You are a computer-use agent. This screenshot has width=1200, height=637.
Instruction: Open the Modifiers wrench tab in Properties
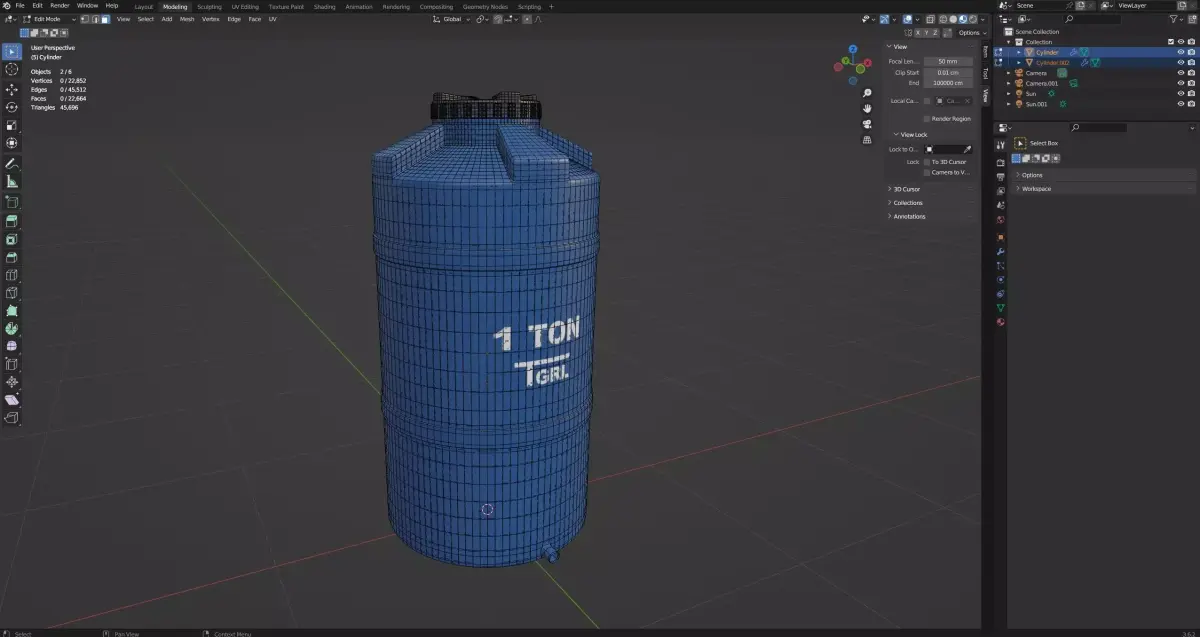point(1000,251)
